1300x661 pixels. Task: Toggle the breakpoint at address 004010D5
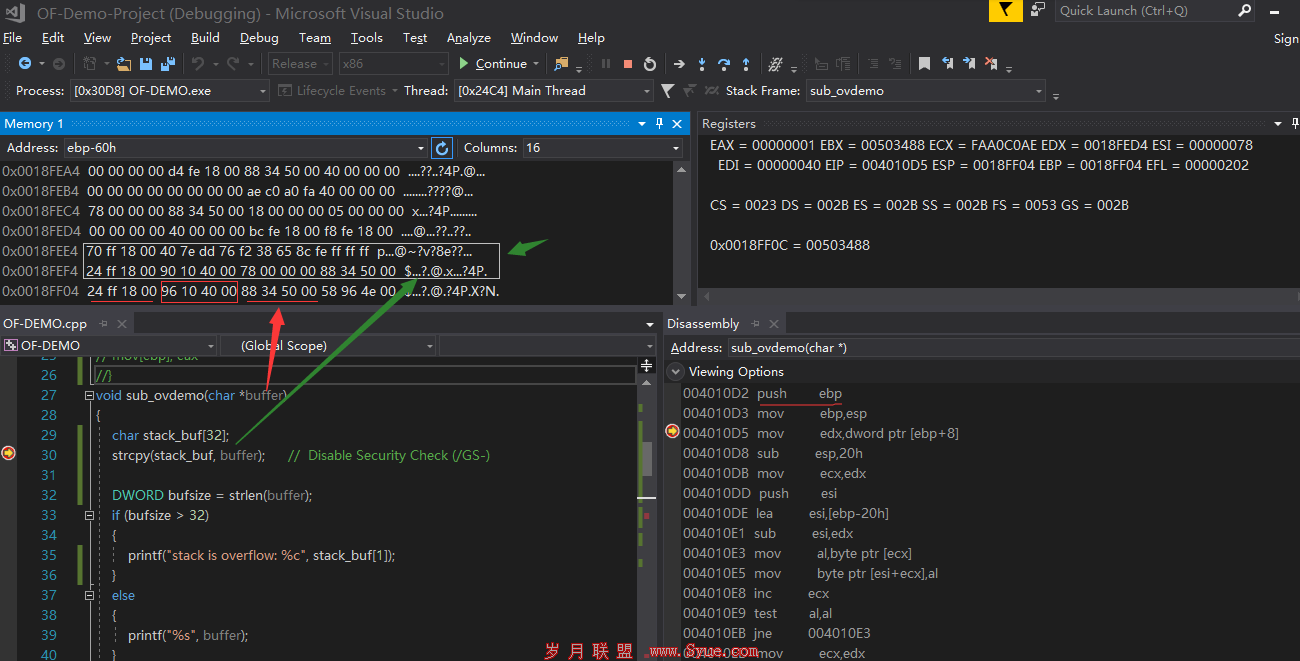(672, 432)
